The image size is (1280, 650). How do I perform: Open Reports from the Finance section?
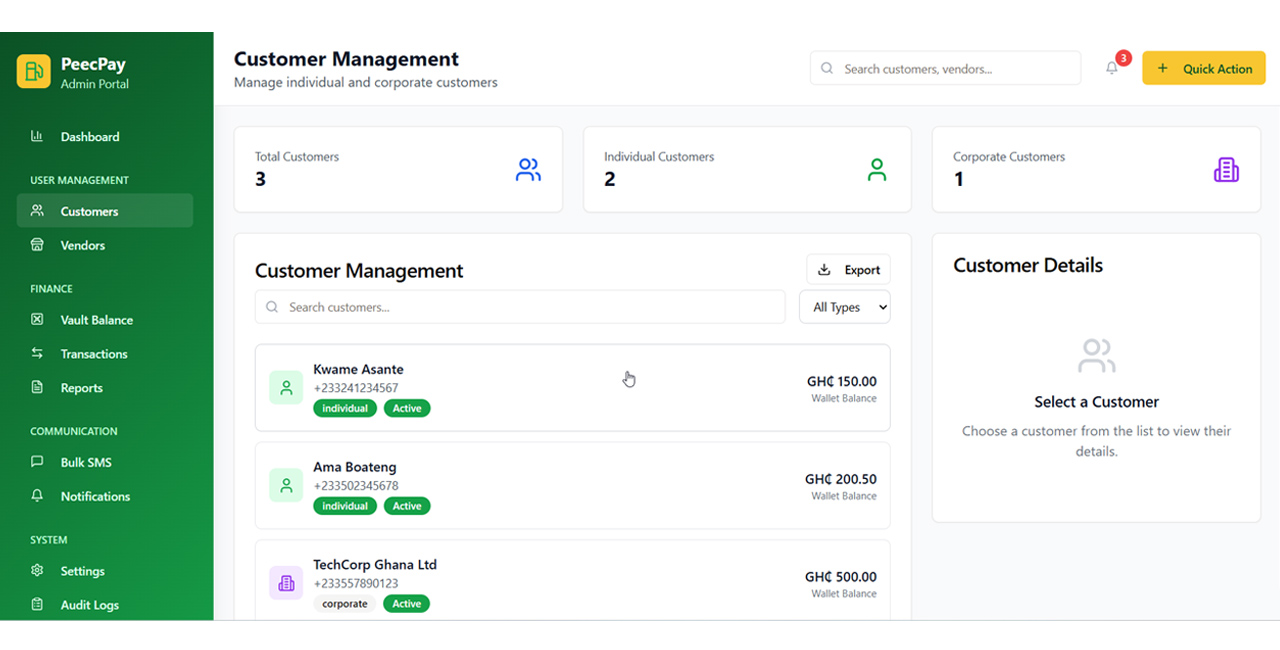(82, 388)
